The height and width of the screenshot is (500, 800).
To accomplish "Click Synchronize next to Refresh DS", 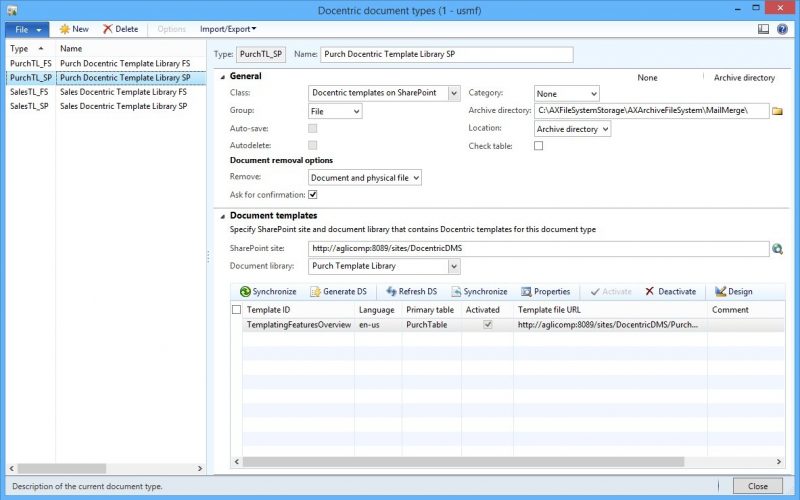I will click(x=479, y=291).
